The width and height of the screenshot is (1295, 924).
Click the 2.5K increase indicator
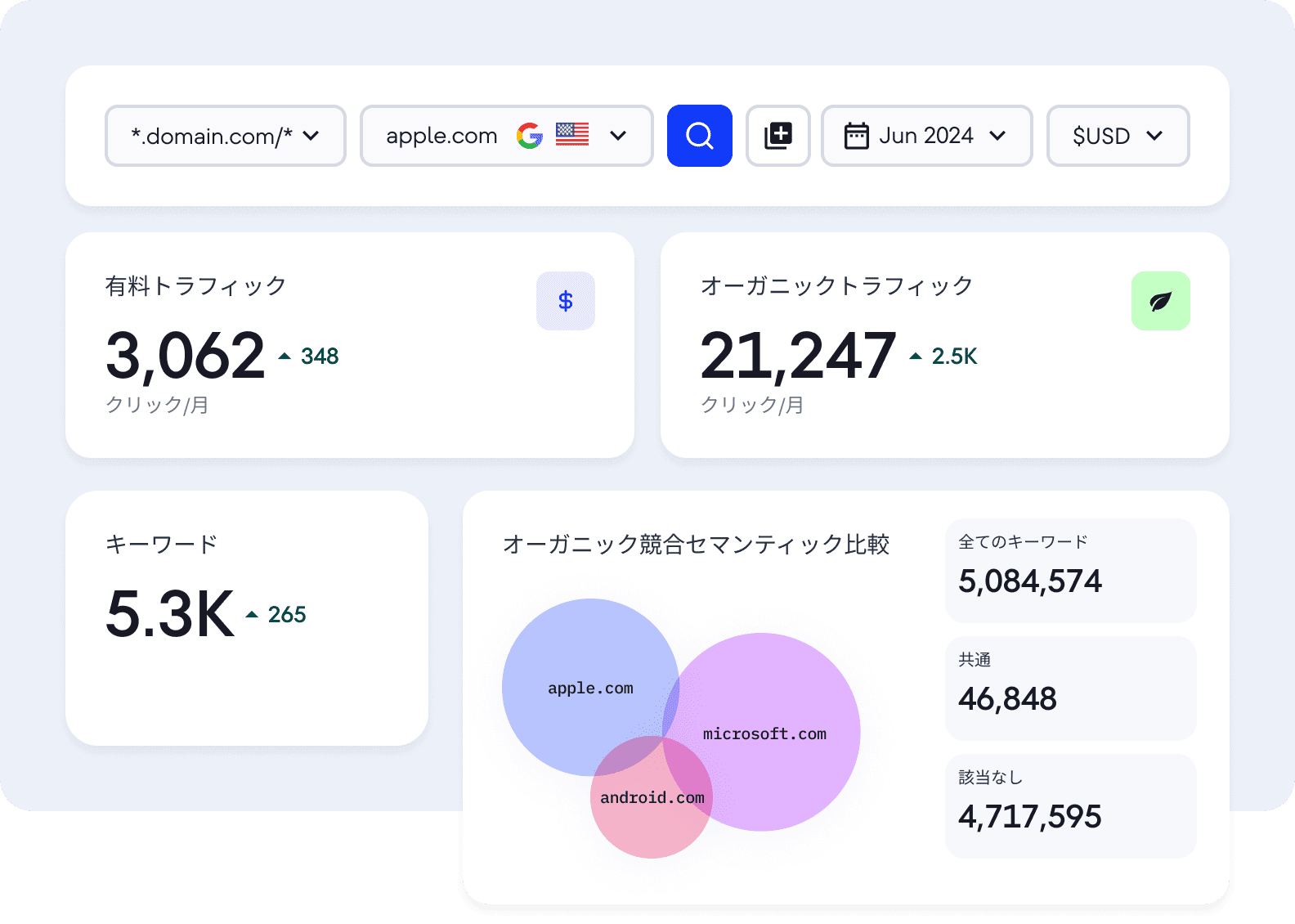943,357
